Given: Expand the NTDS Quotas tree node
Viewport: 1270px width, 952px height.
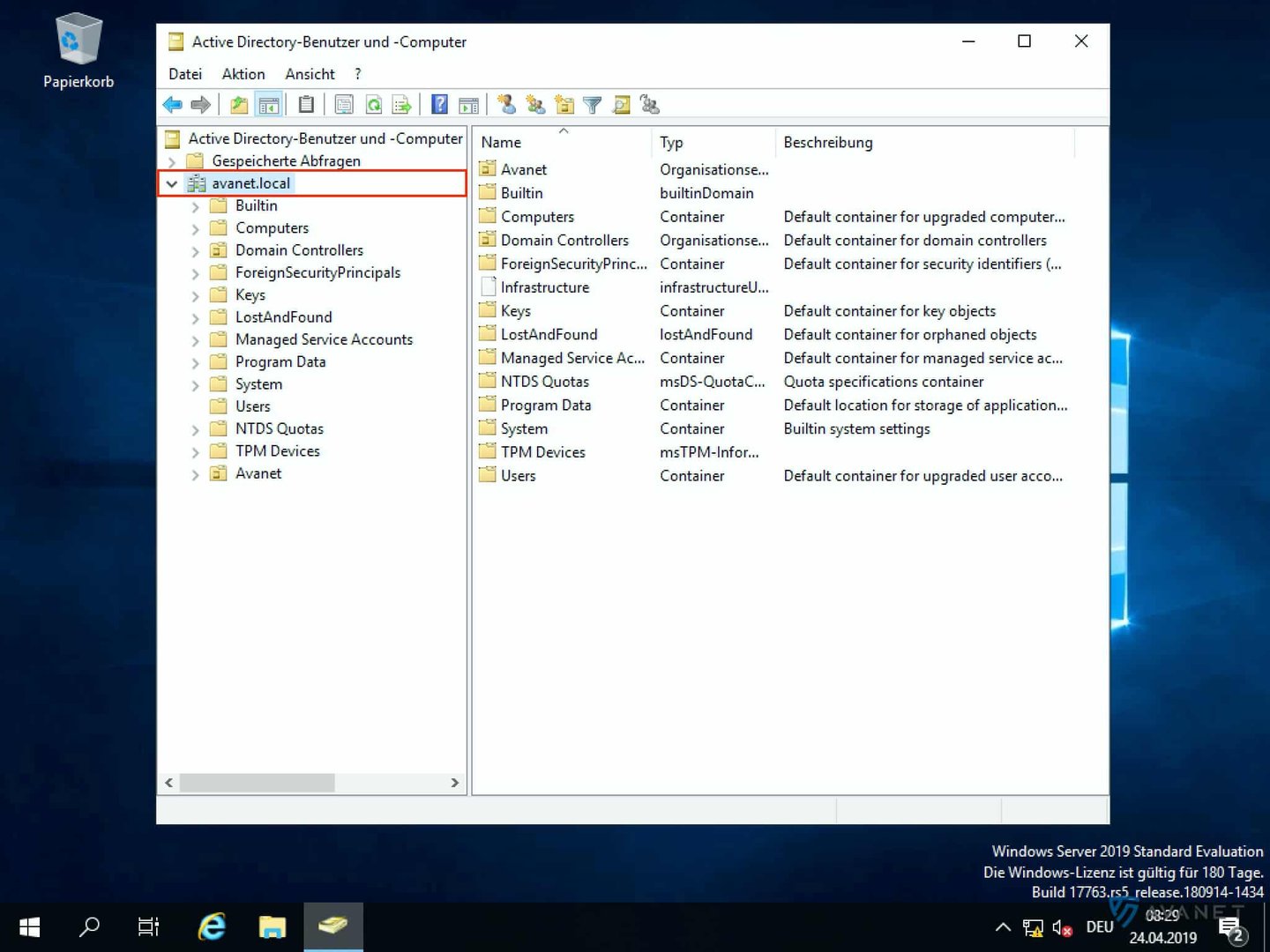Looking at the screenshot, I should pyautogui.click(x=195, y=429).
